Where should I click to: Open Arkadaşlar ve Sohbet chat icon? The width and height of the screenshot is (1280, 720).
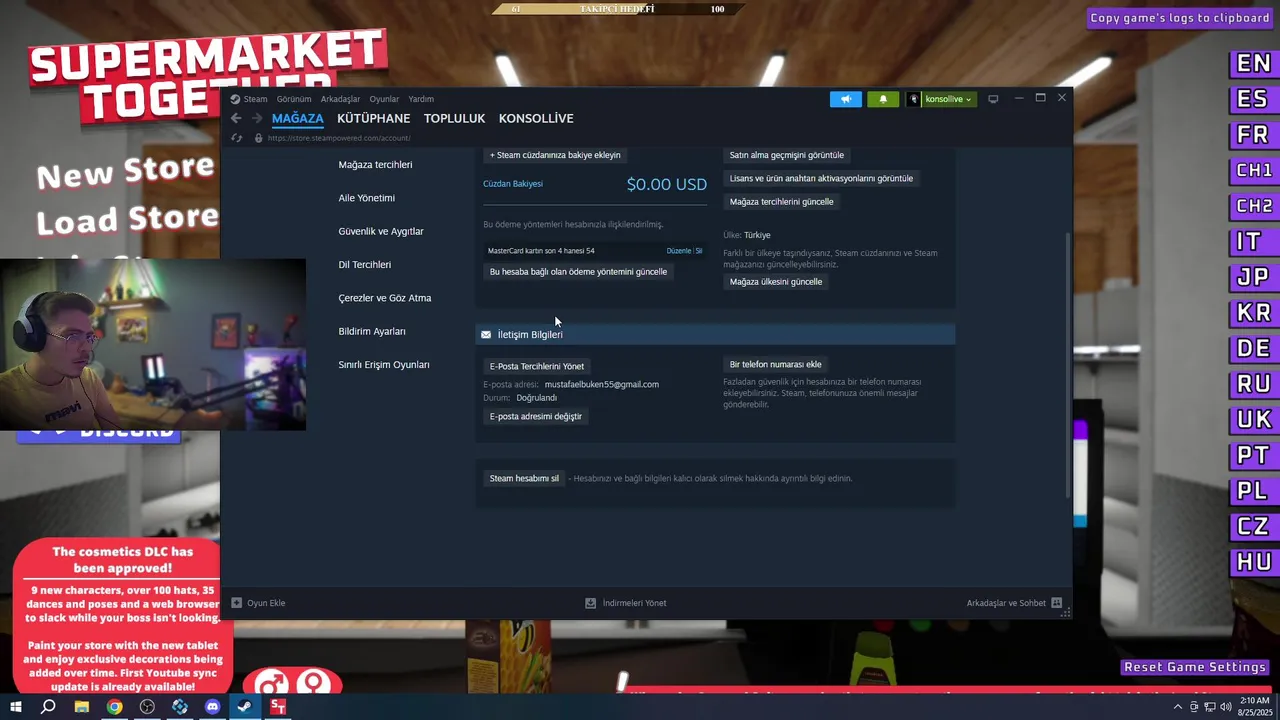click(x=1056, y=603)
